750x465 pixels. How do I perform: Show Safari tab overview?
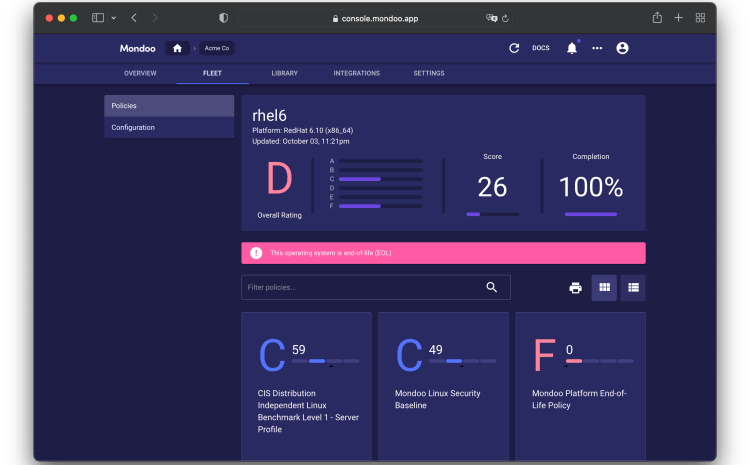[700, 18]
